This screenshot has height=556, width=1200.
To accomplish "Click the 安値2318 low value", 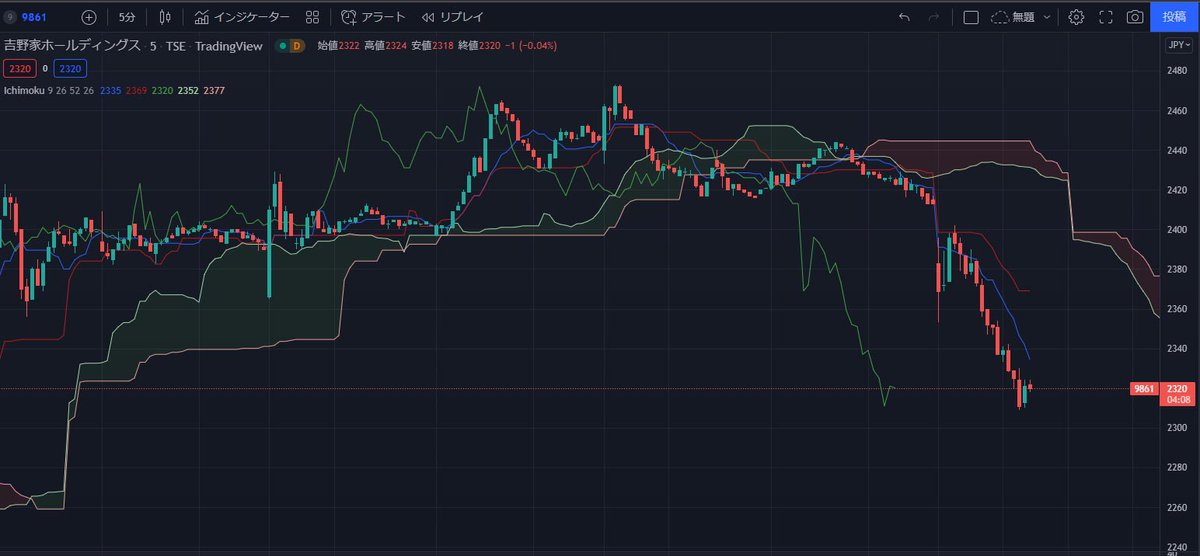I will click(x=431, y=46).
